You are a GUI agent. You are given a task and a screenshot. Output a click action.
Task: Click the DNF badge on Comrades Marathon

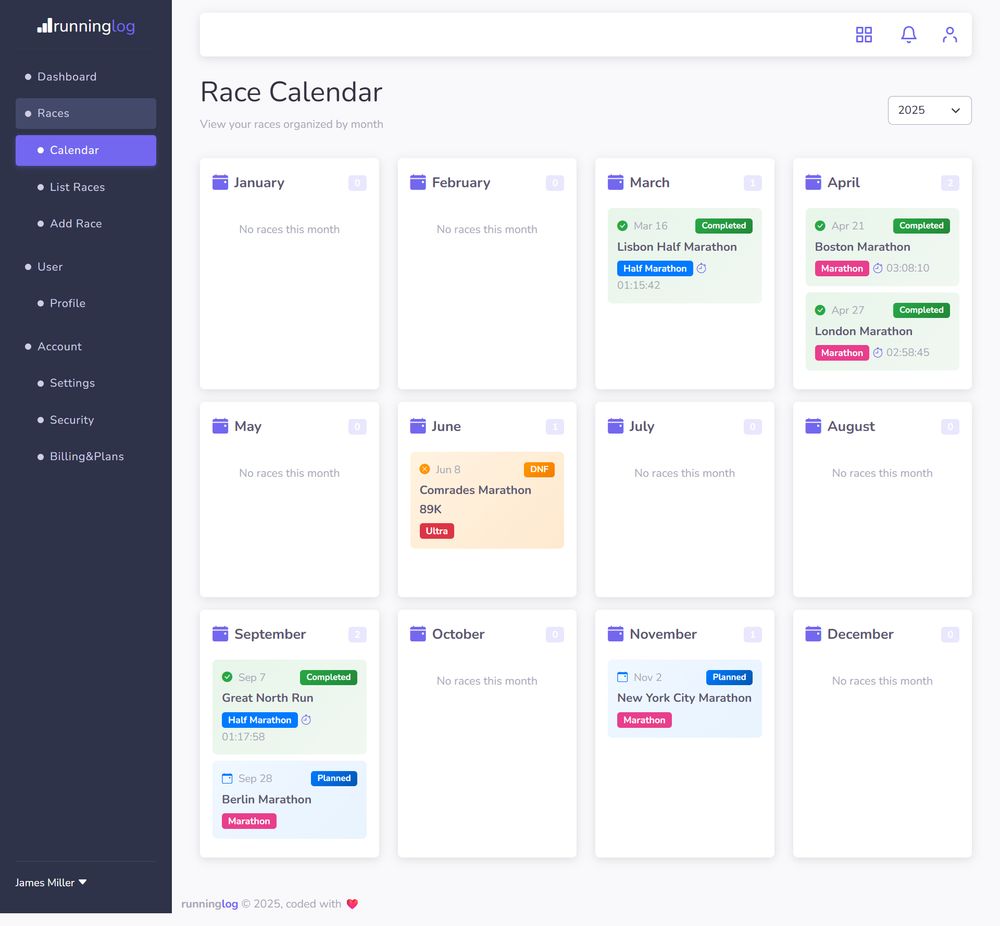(x=539, y=469)
